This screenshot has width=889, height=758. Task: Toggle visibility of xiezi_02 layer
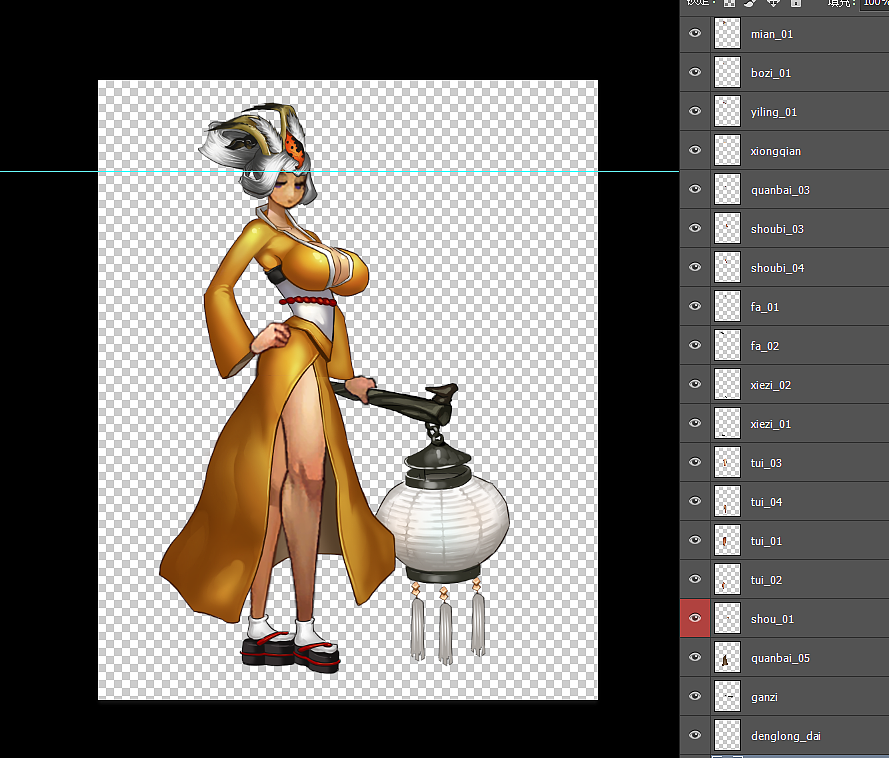pos(695,384)
